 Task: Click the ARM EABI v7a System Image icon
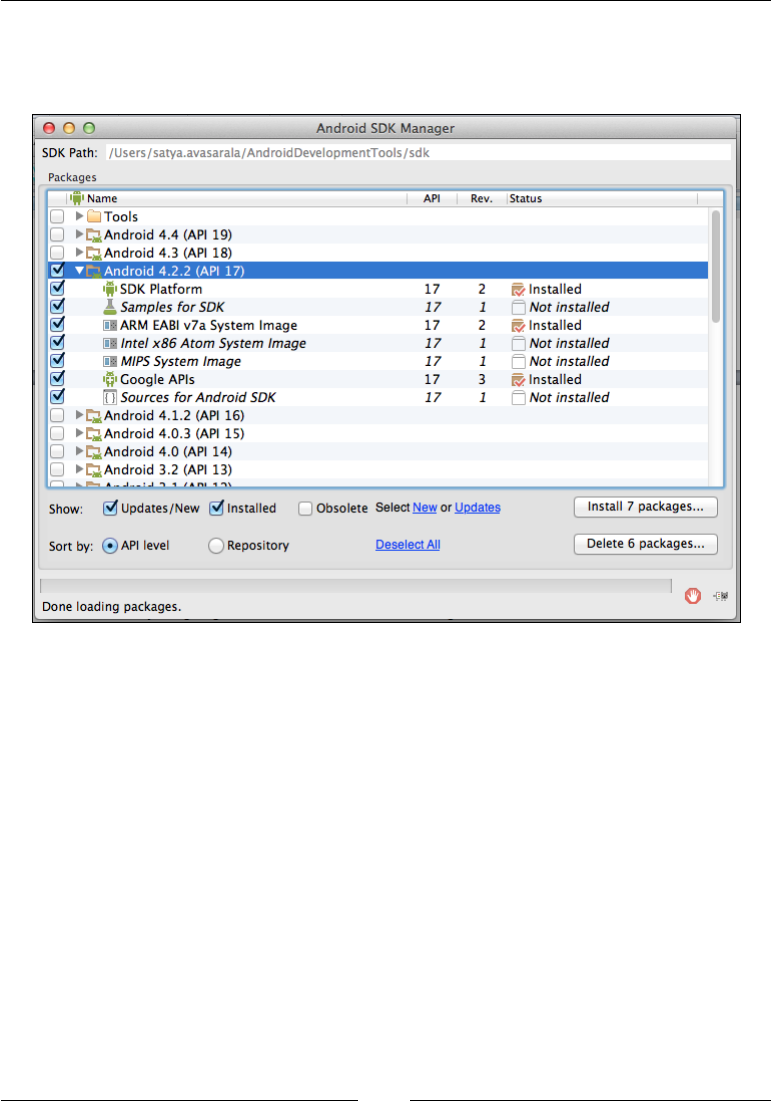tap(110, 326)
